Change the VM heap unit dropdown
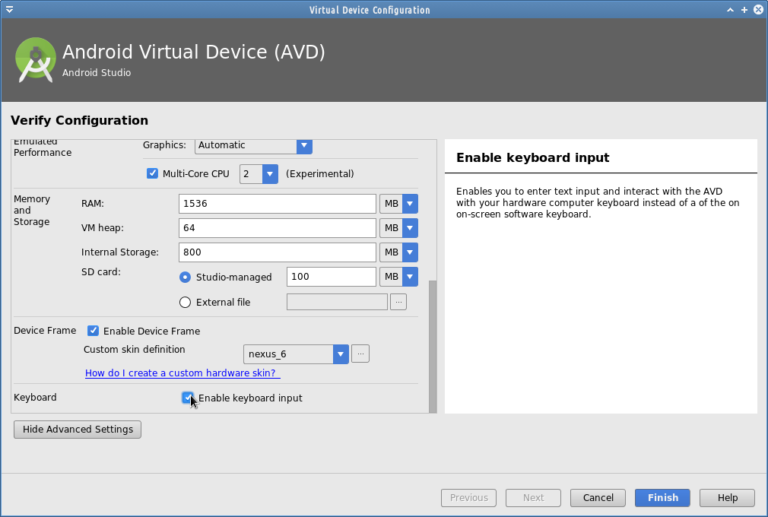This screenshot has width=768, height=517. (x=398, y=228)
